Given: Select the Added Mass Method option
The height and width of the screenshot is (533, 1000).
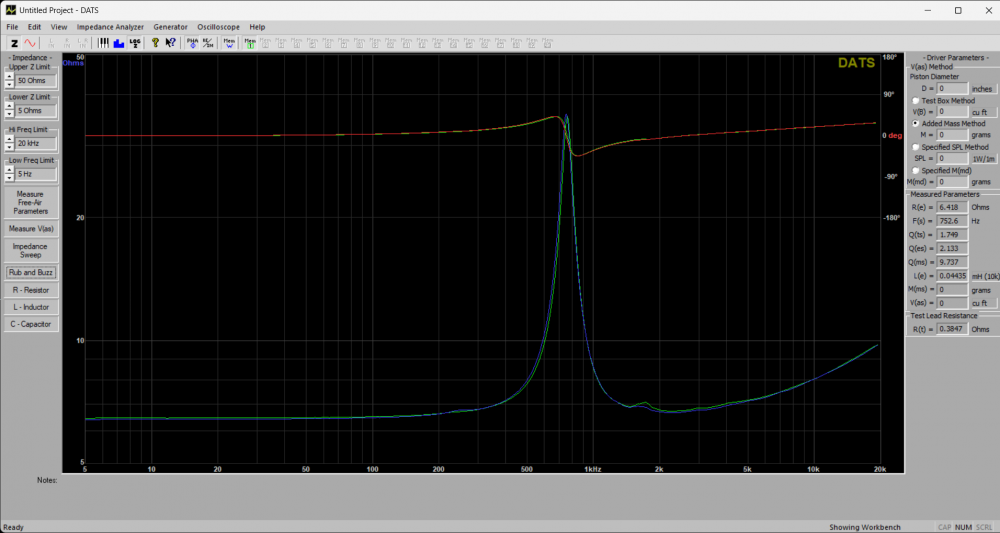Looking at the screenshot, I should coord(915,123).
